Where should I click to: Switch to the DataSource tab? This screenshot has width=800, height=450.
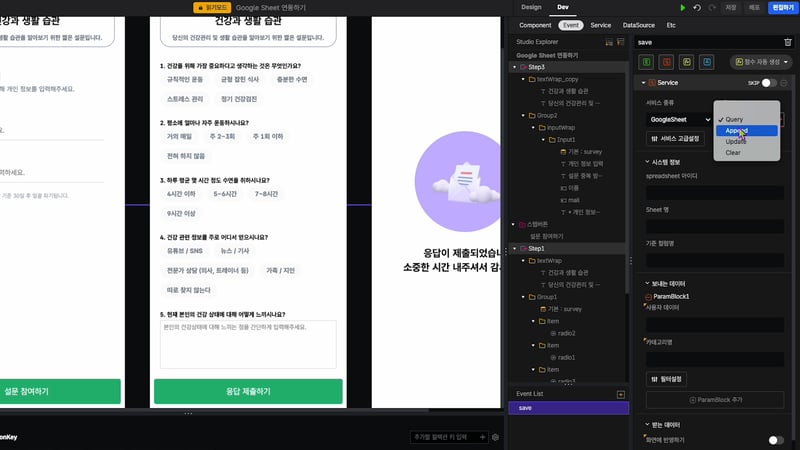(x=638, y=25)
